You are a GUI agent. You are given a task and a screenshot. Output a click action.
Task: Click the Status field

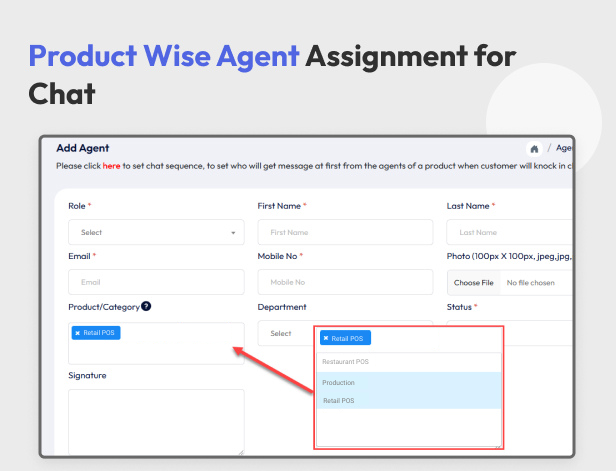[540, 333]
